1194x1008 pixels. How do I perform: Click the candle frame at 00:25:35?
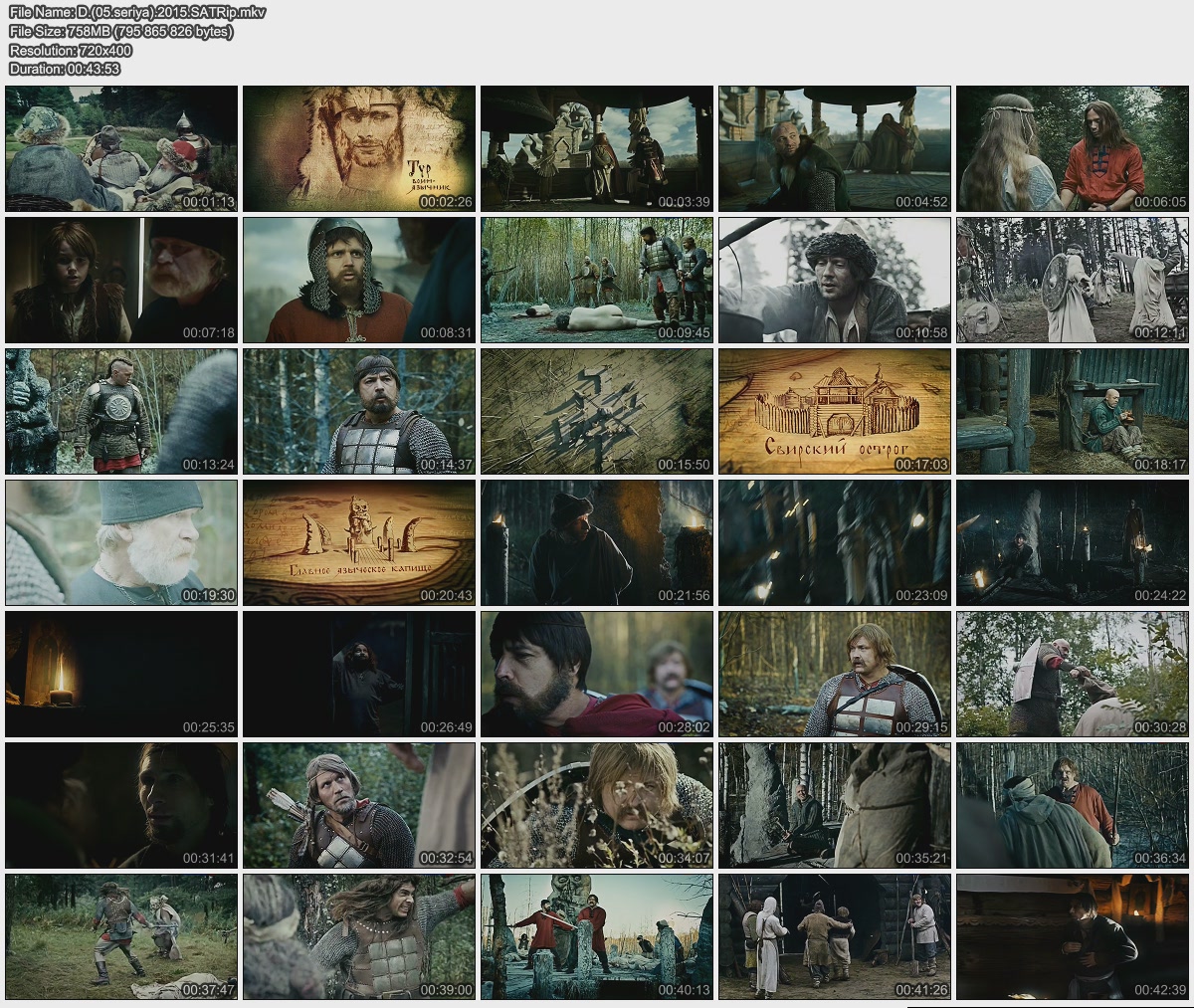(121, 674)
